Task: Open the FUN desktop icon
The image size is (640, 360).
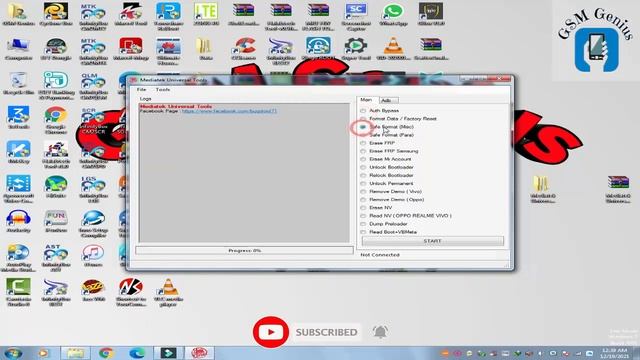Action: (56, 221)
